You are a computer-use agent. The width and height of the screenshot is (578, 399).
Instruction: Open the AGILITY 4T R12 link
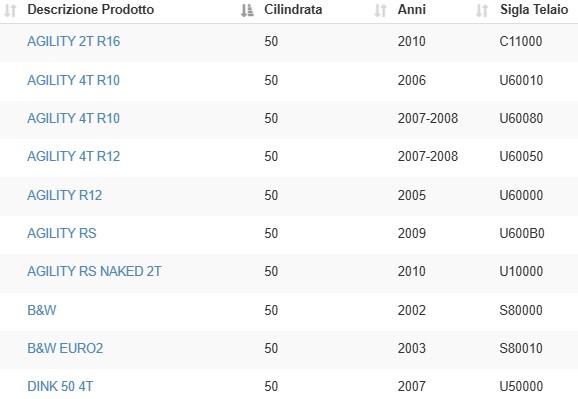pyautogui.click(x=74, y=156)
